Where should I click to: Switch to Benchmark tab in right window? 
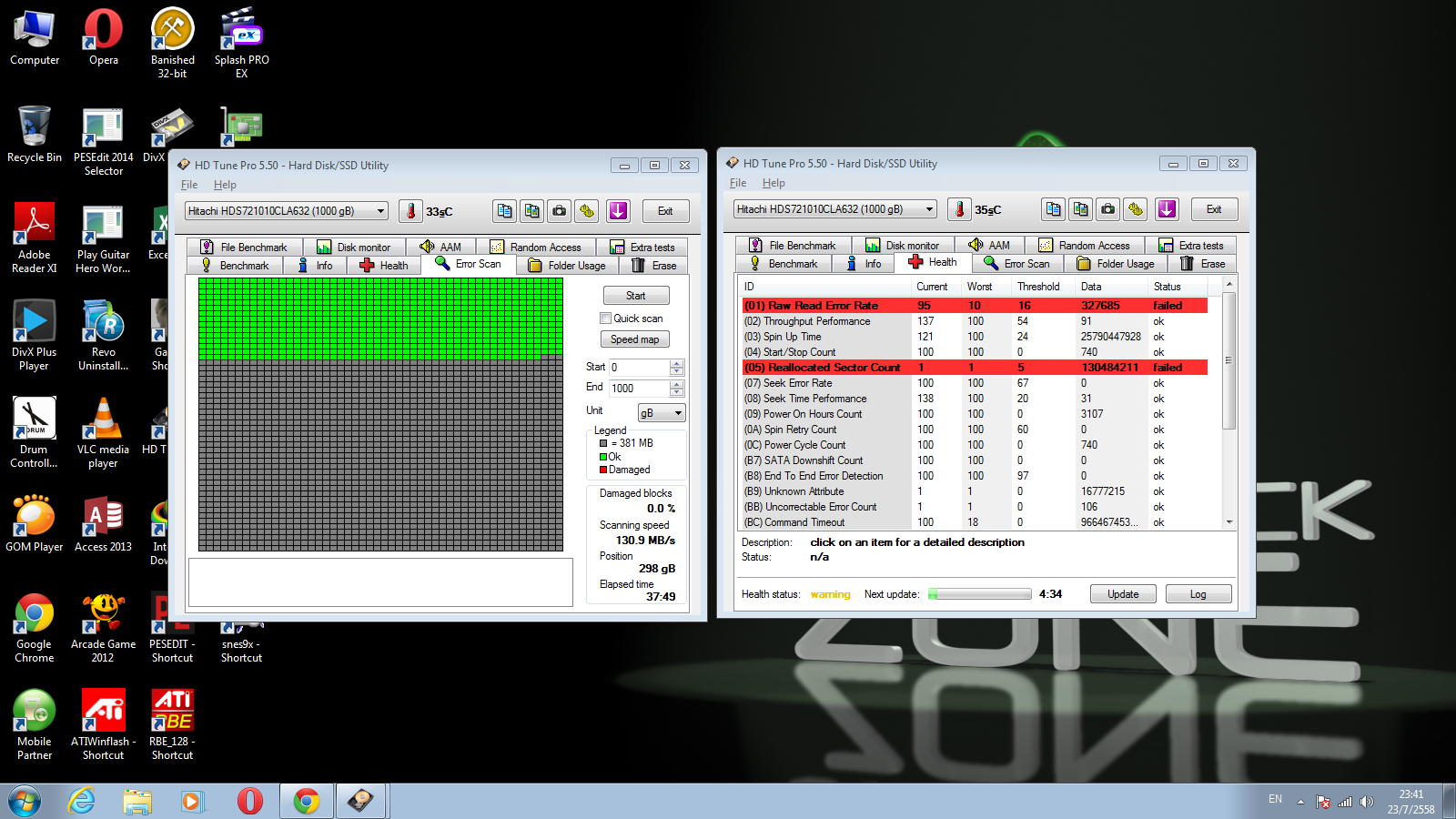(x=783, y=264)
